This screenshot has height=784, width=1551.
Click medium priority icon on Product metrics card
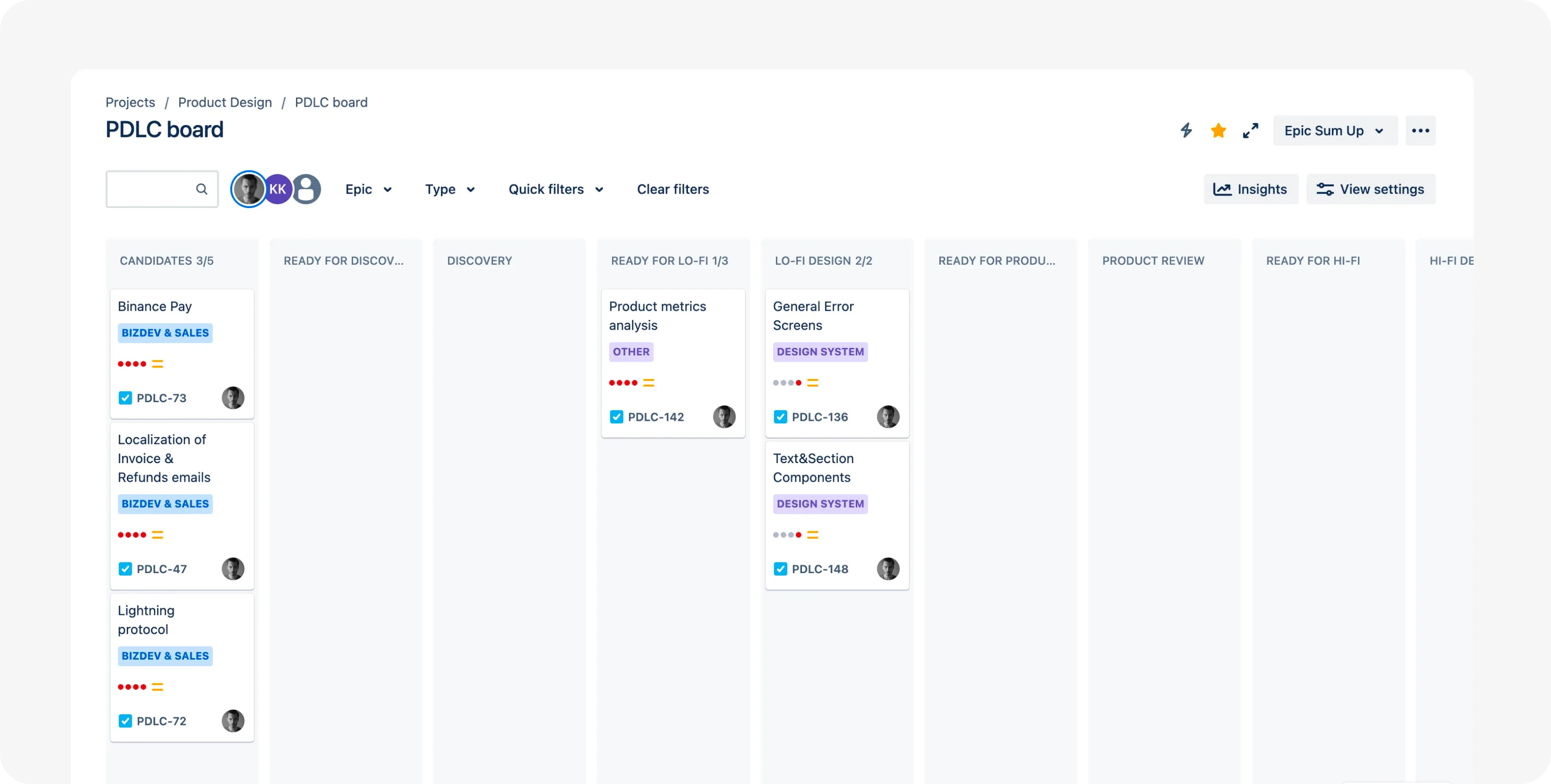[649, 383]
